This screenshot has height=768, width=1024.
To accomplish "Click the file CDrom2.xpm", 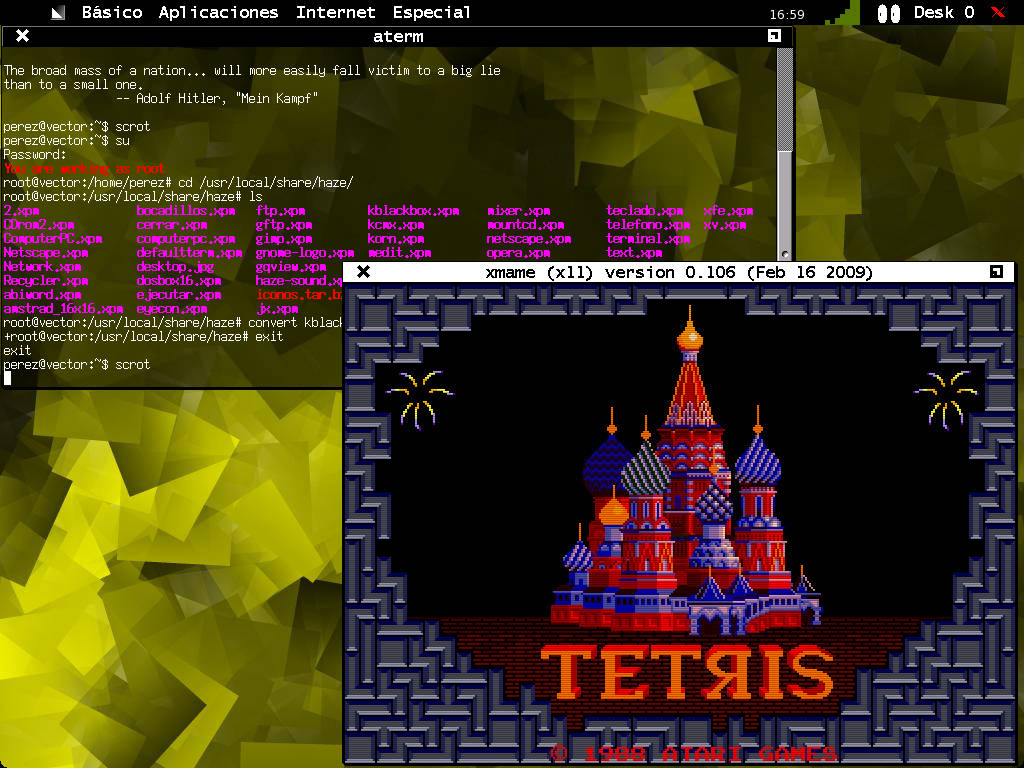I will (x=39, y=225).
